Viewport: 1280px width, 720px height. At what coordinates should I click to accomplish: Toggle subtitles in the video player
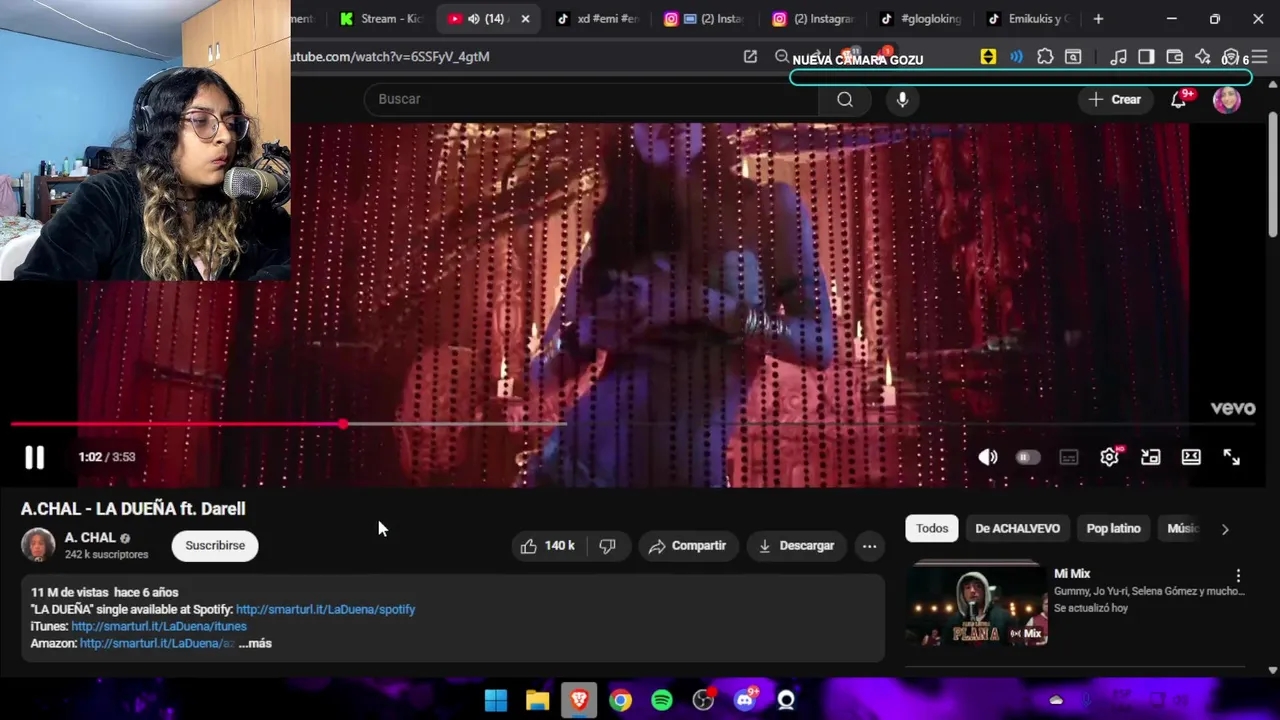[1069, 457]
